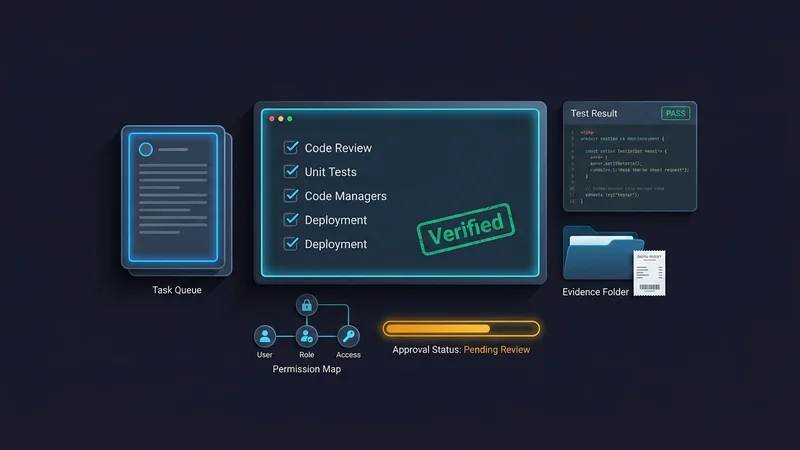The width and height of the screenshot is (800, 450).
Task: Click the Task Queue label
Action: pos(177,290)
